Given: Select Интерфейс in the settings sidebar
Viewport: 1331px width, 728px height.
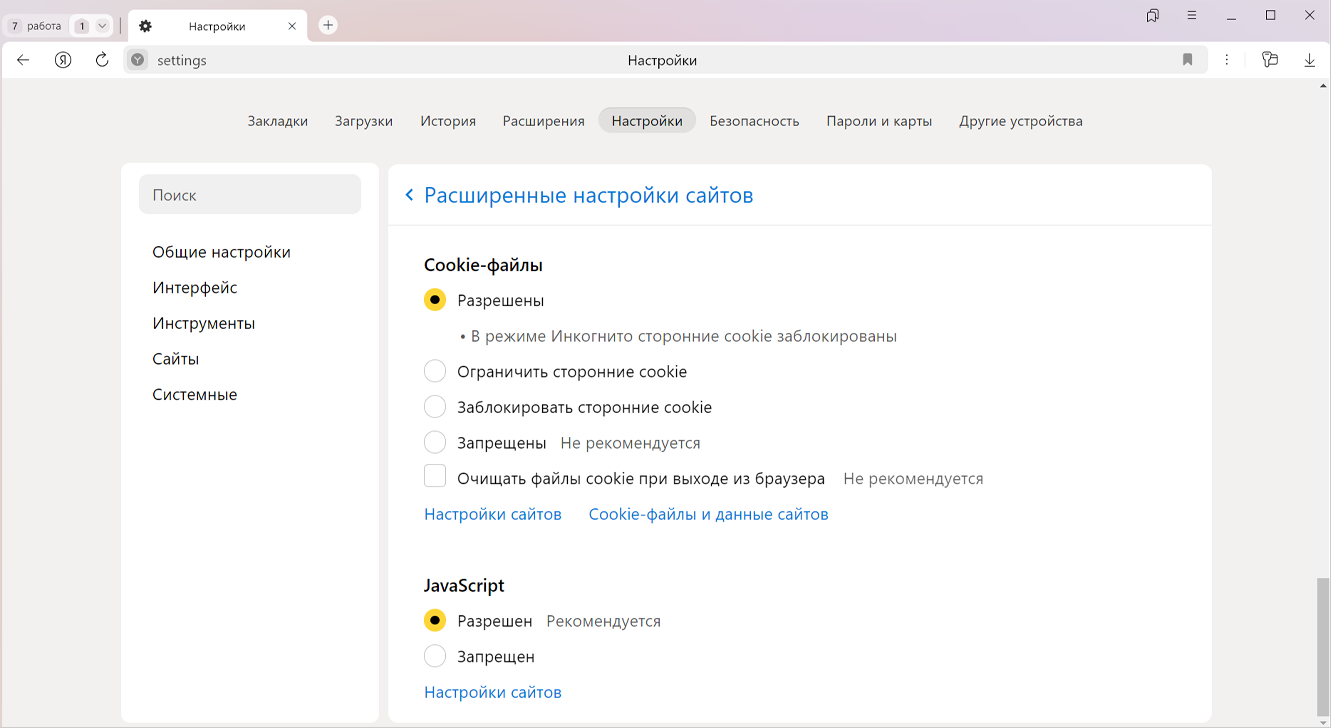Looking at the screenshot, I should click(x=195, y=288).
